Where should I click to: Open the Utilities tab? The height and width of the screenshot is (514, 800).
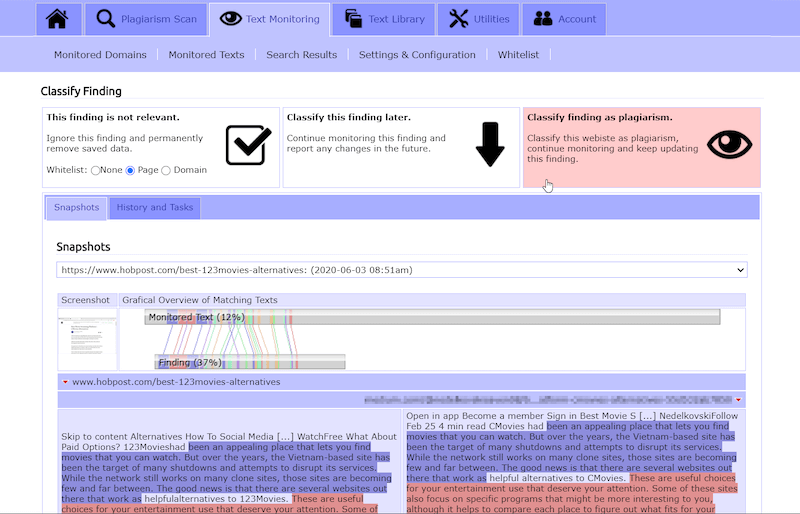(479, 19)
